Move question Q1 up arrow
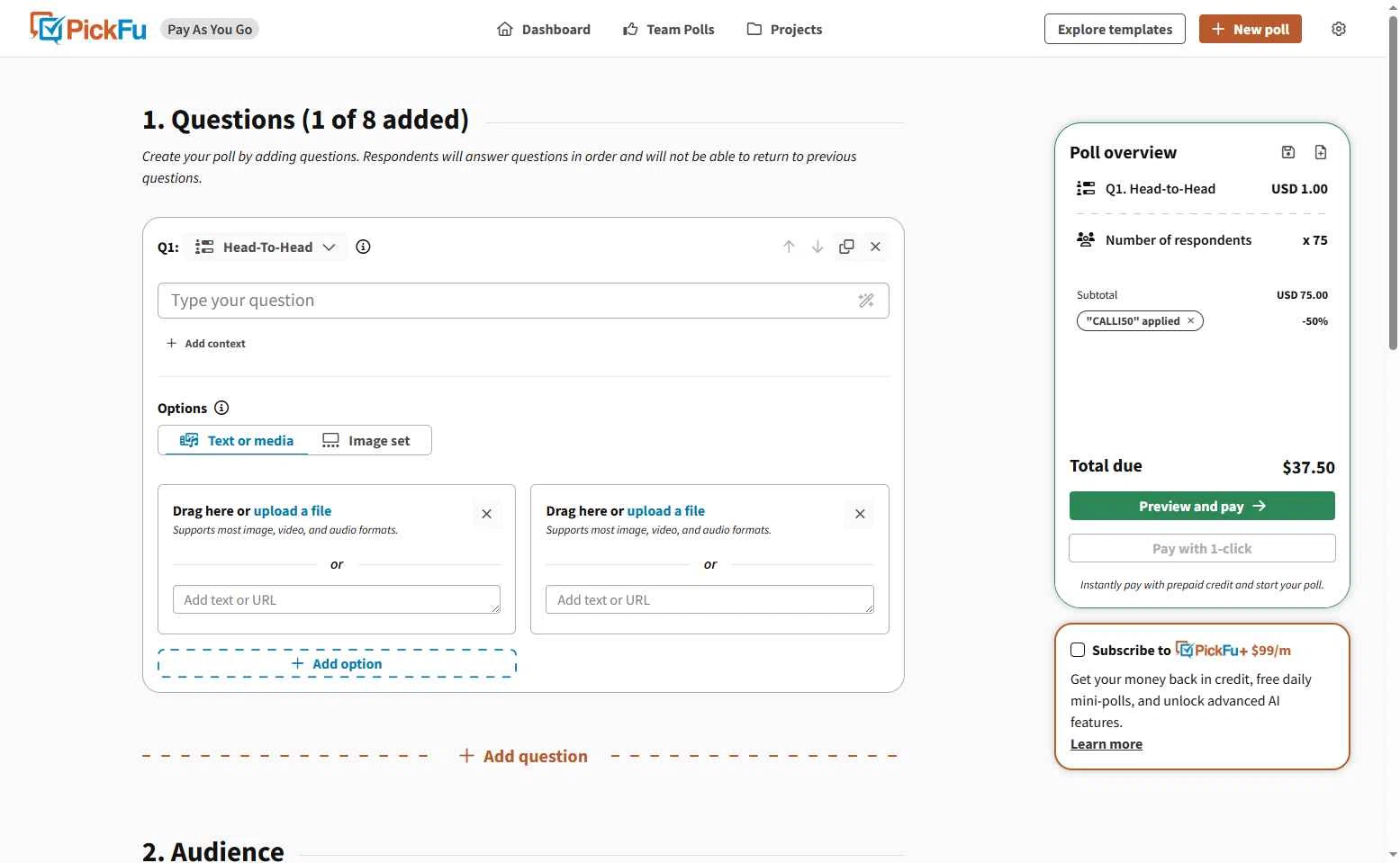The image size is (1400, 863). 789,247
